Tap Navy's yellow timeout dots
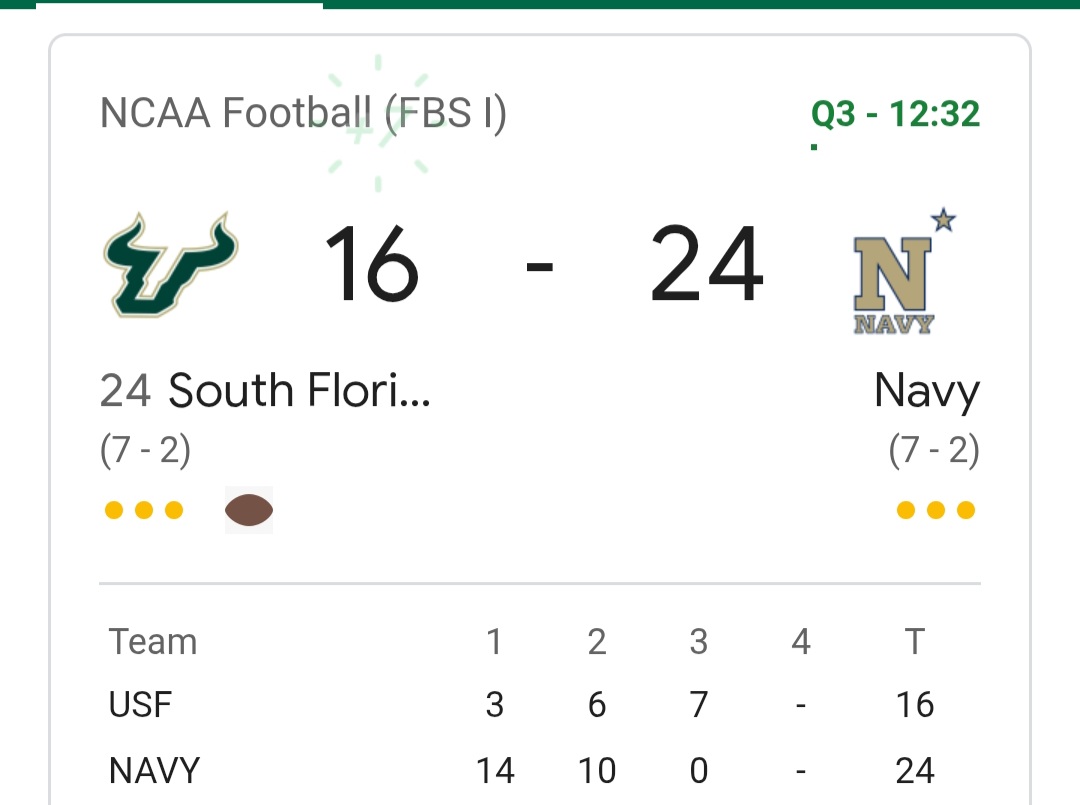This screenshot has width=1080, height=805. (x=935, y=510)
